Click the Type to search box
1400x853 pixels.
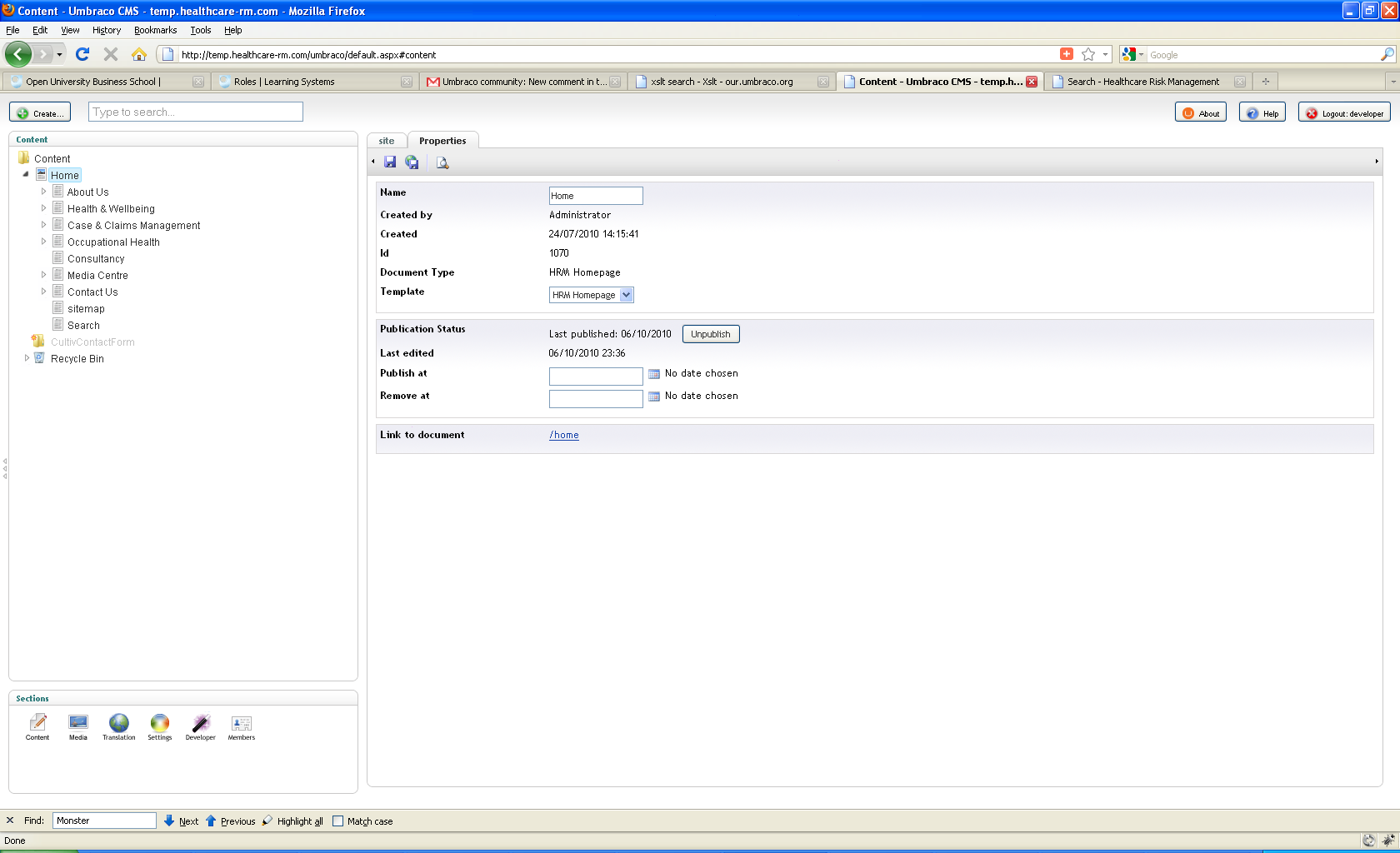196,112
